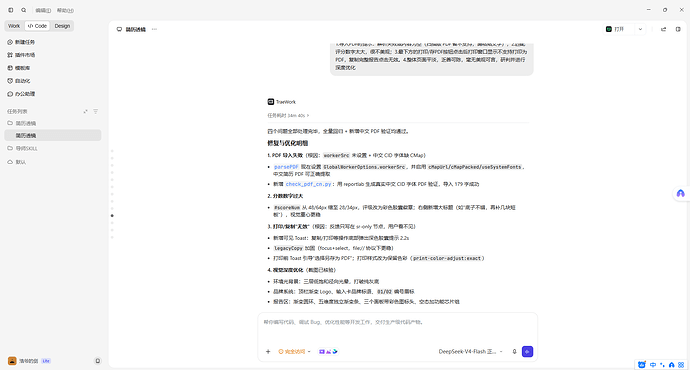Open the parsePDF code link
This screenshot has width=690, height=370.
pyautogui.click(x=286, y=167)
